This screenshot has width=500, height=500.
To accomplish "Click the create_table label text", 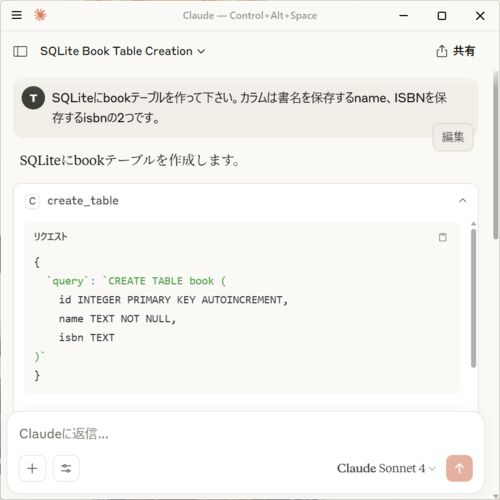I will tap(83, 201).
